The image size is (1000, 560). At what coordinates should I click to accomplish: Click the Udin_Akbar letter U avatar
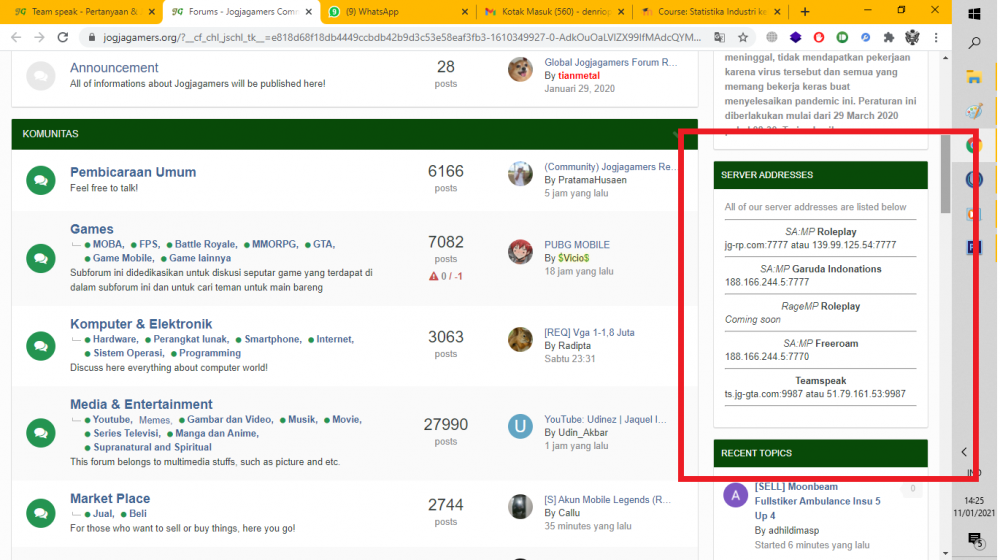(520, 426)
